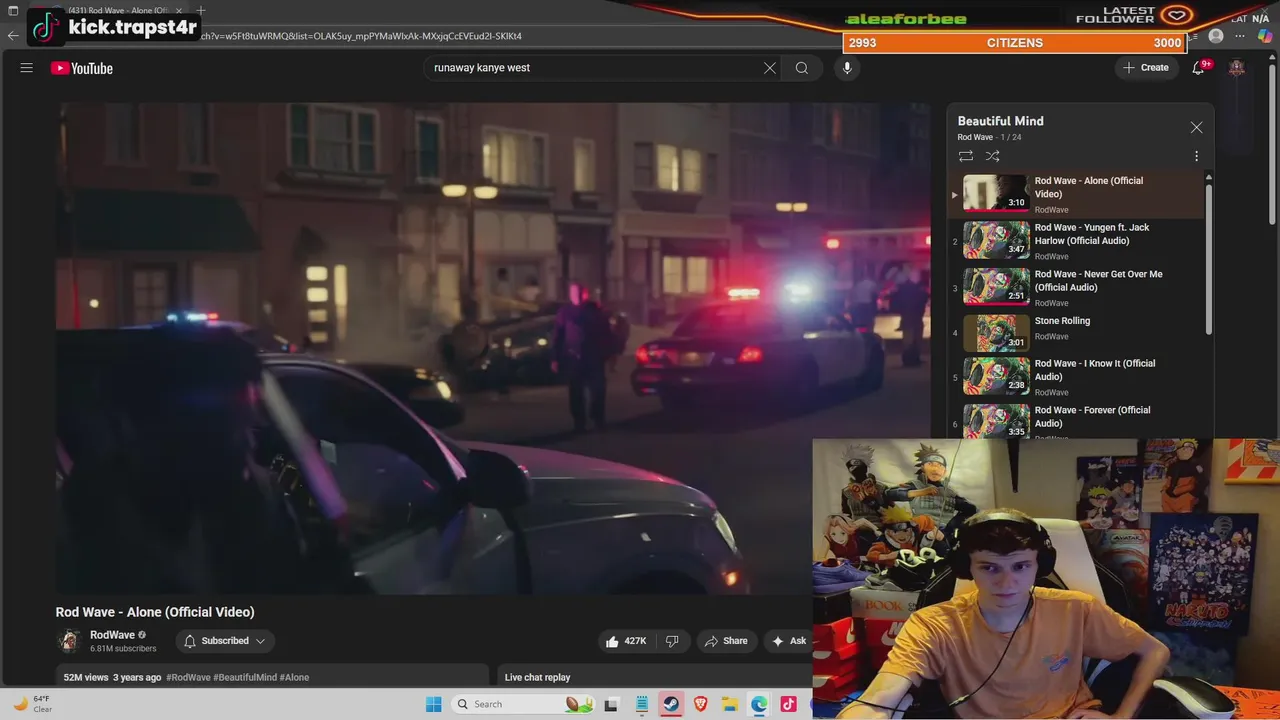Open the account avatar menu in YouTube

1237,68
